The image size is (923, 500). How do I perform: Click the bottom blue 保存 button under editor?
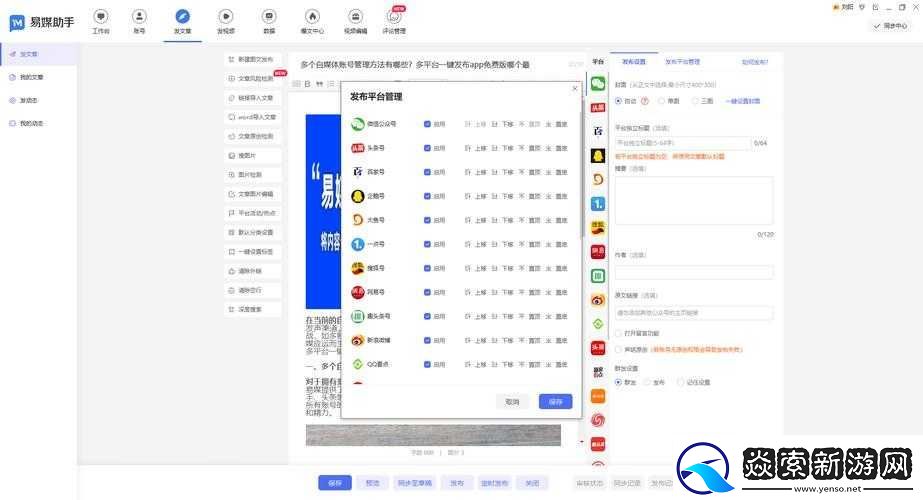click(335, 483)
